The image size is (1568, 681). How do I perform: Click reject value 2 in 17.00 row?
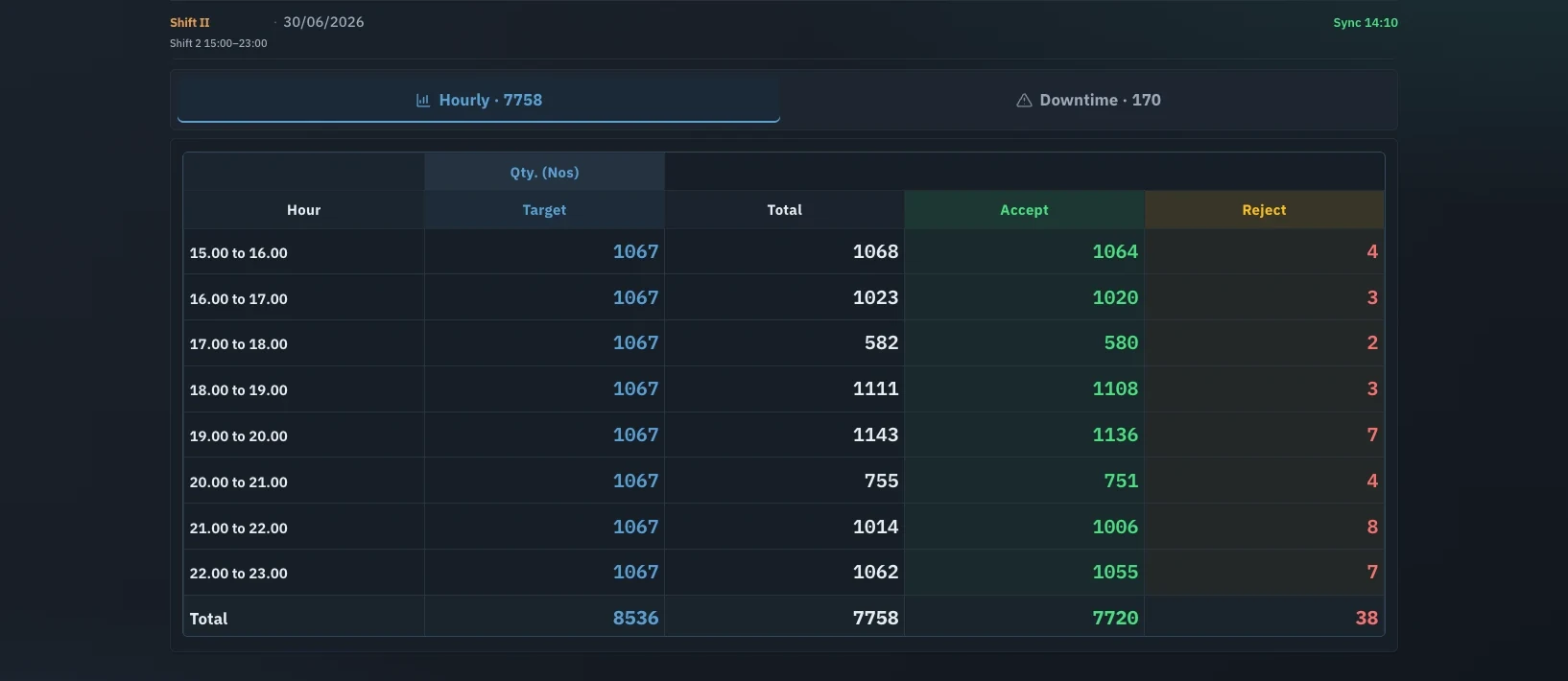coord(1372,342)
